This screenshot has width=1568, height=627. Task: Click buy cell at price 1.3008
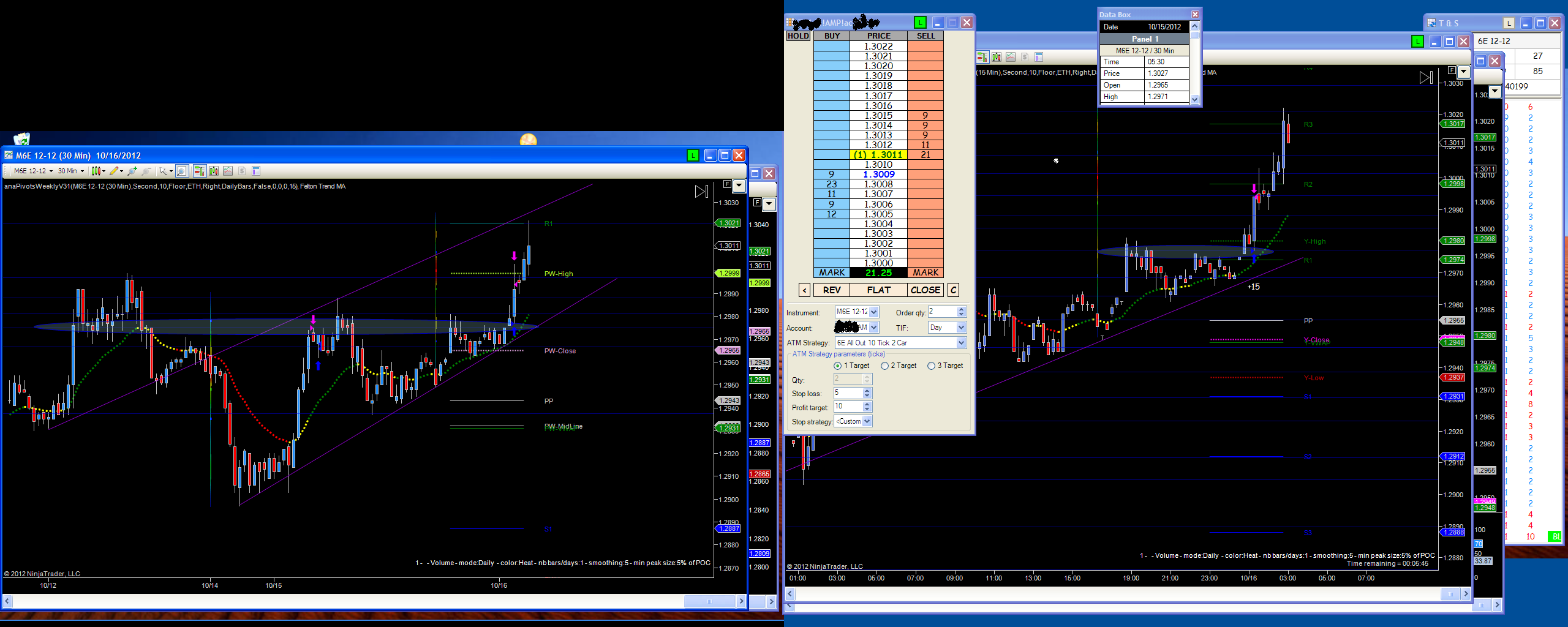(x=832, y=184)
